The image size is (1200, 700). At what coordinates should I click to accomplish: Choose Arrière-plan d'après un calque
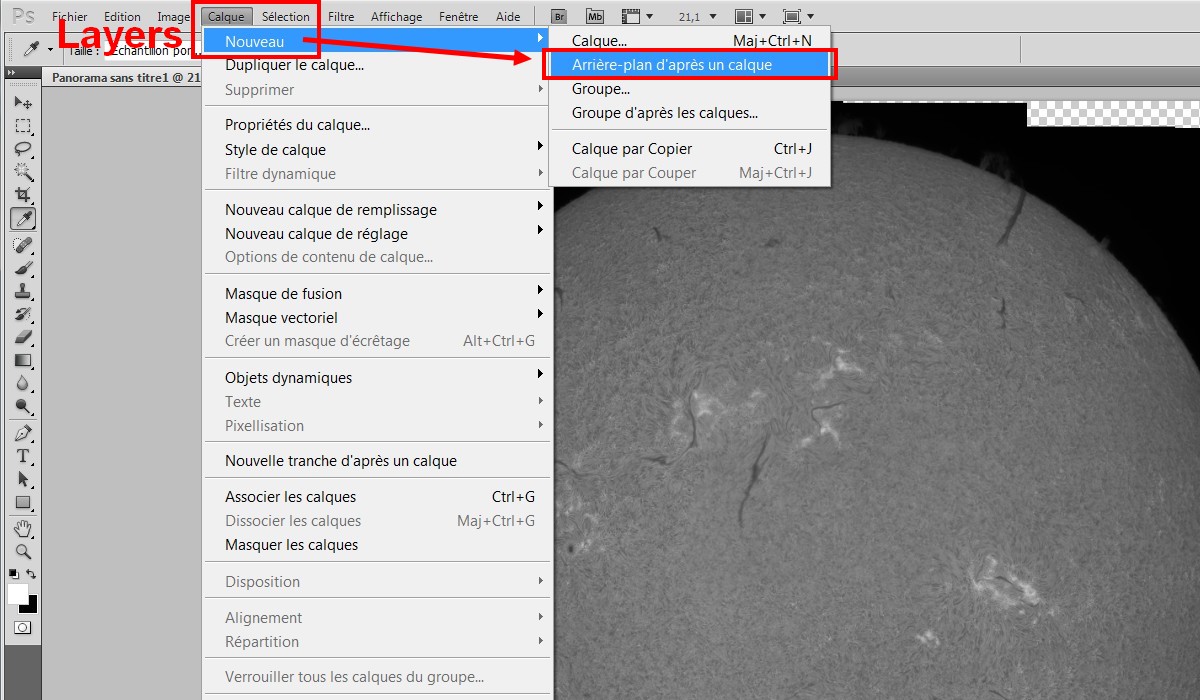[x=690, y=64]
